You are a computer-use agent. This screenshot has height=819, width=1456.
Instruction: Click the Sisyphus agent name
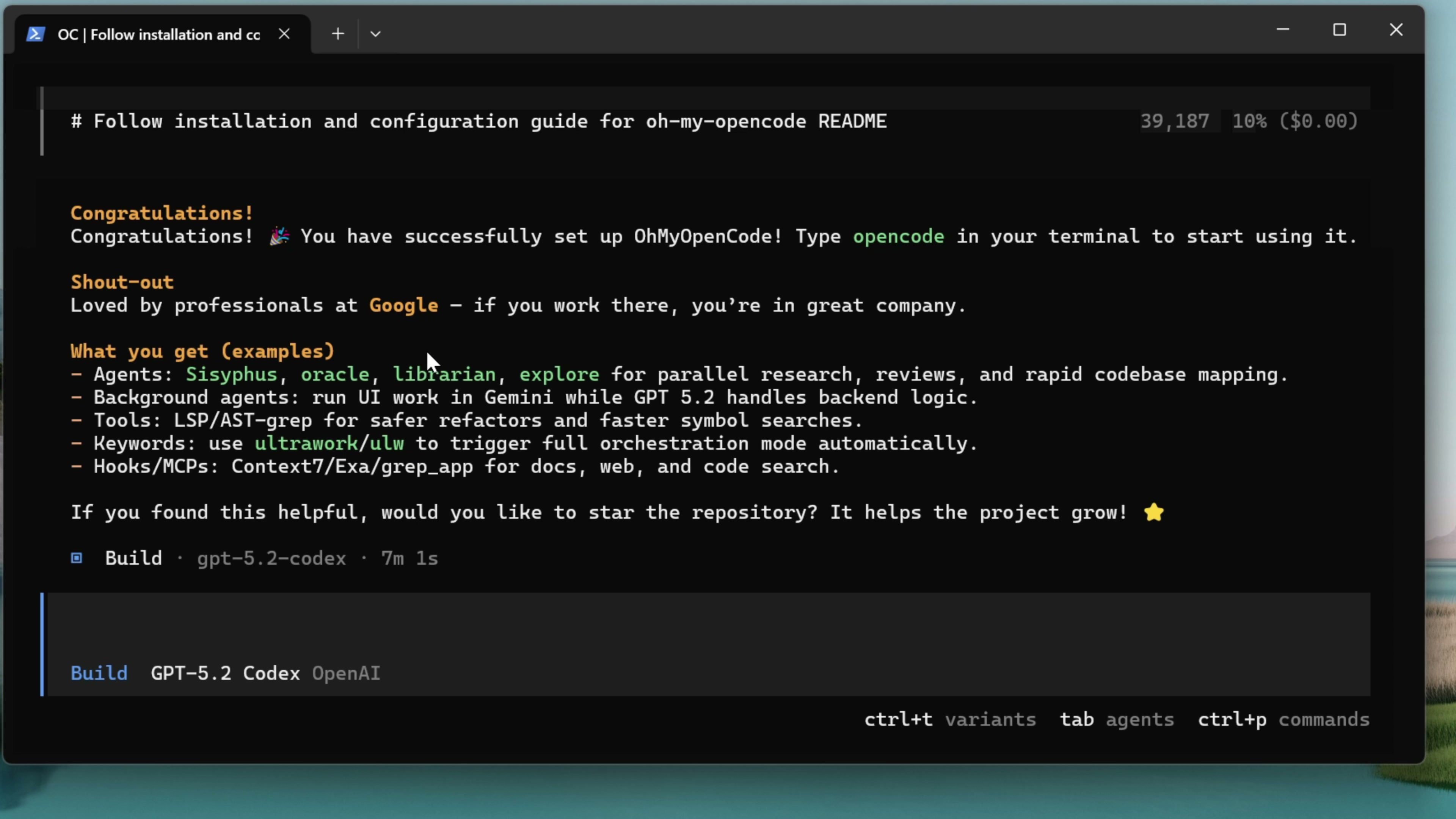point(232,374)
